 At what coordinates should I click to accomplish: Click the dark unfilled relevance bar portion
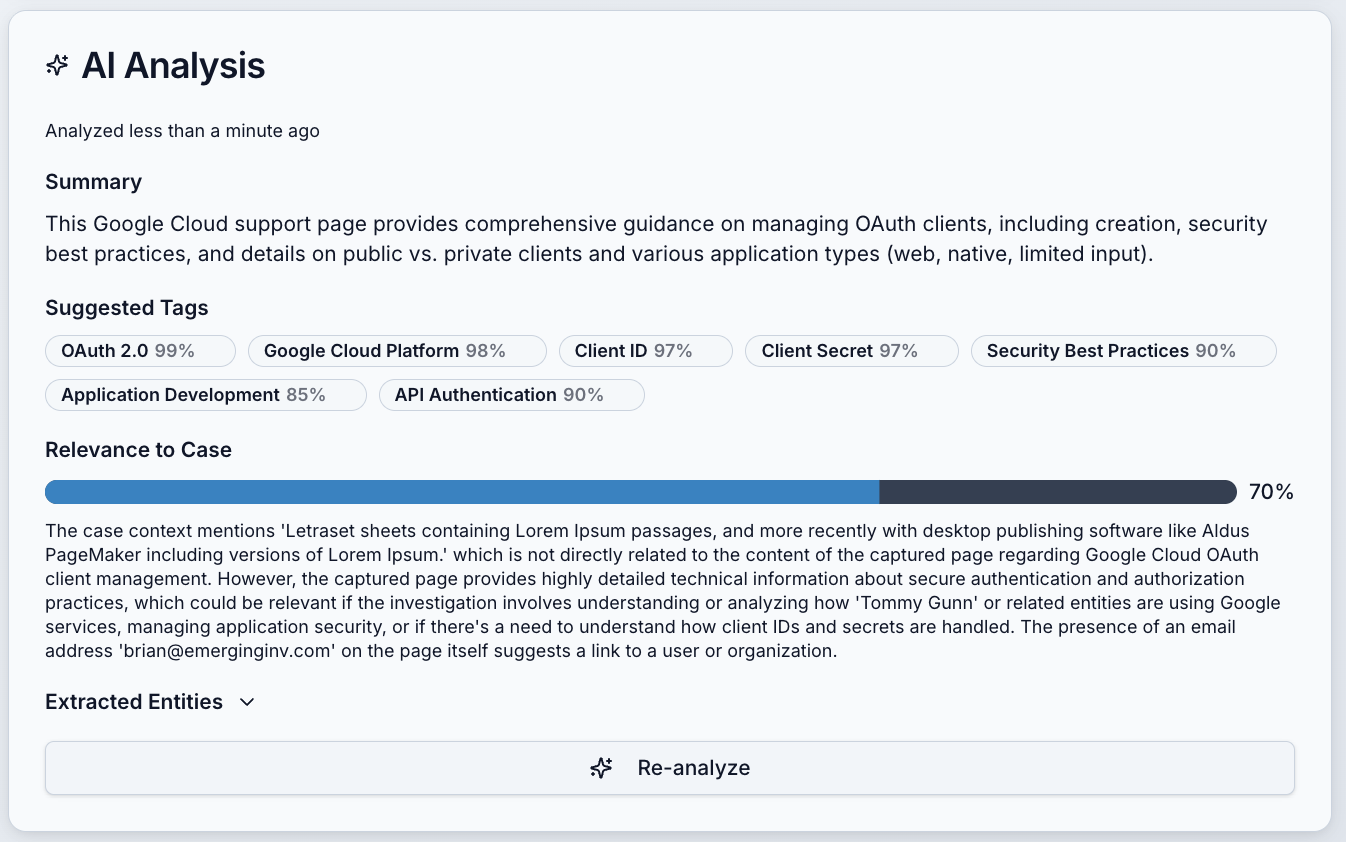point(1057,492)
